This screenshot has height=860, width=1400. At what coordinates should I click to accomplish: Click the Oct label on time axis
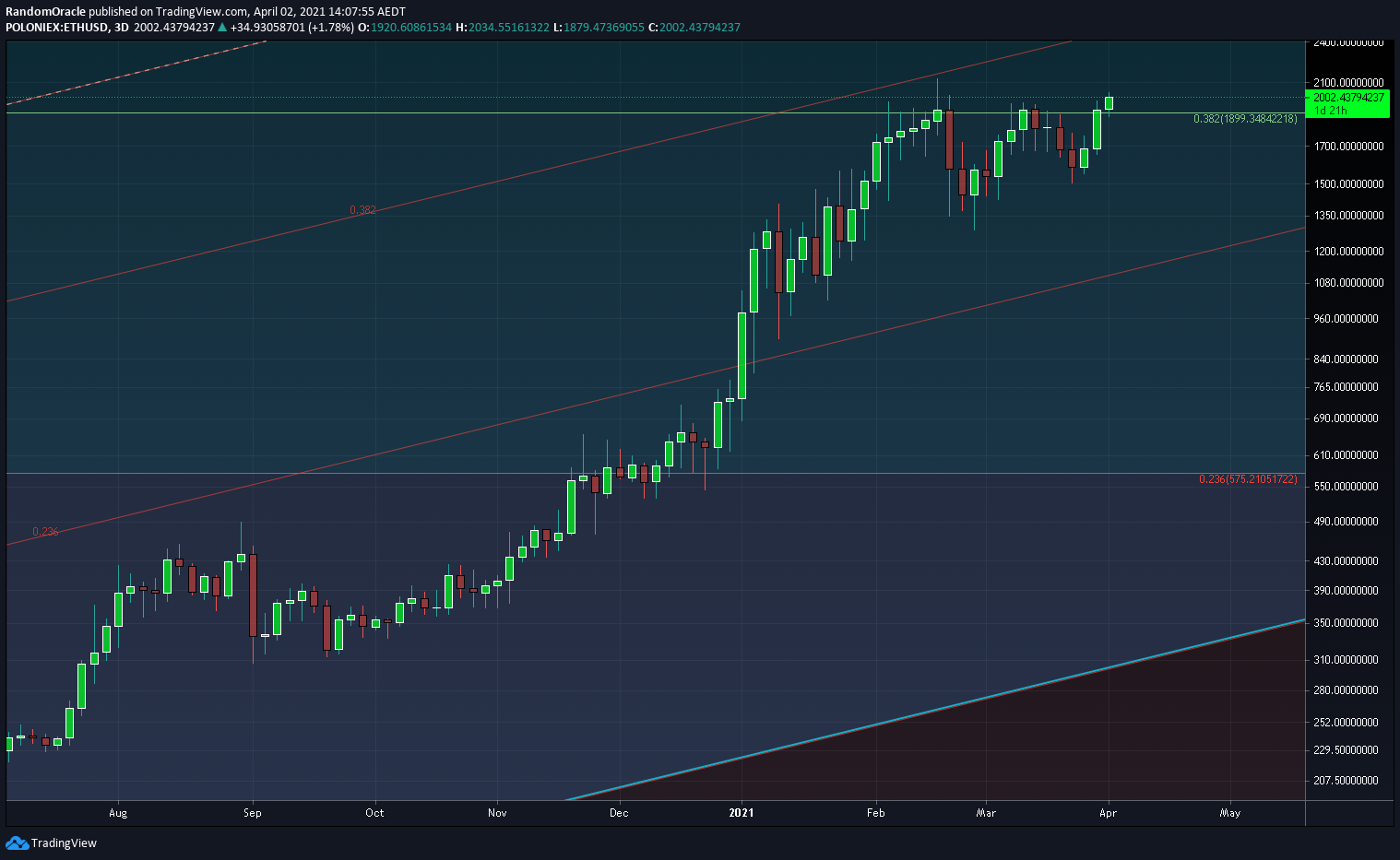coord(374,813)
